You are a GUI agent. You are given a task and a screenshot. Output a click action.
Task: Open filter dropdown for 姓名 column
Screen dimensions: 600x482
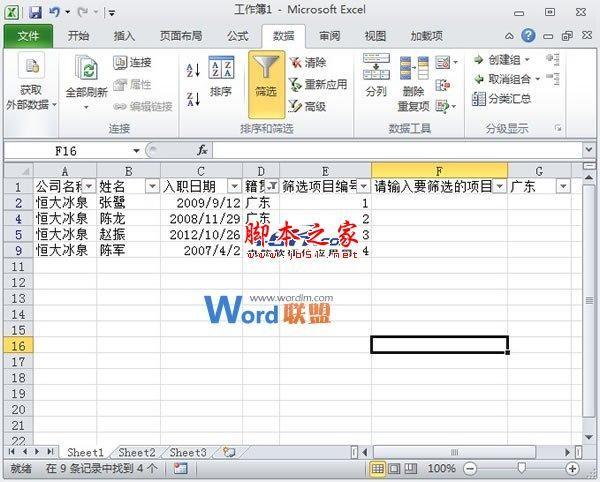pyautogui.click(x=152, y=186)
